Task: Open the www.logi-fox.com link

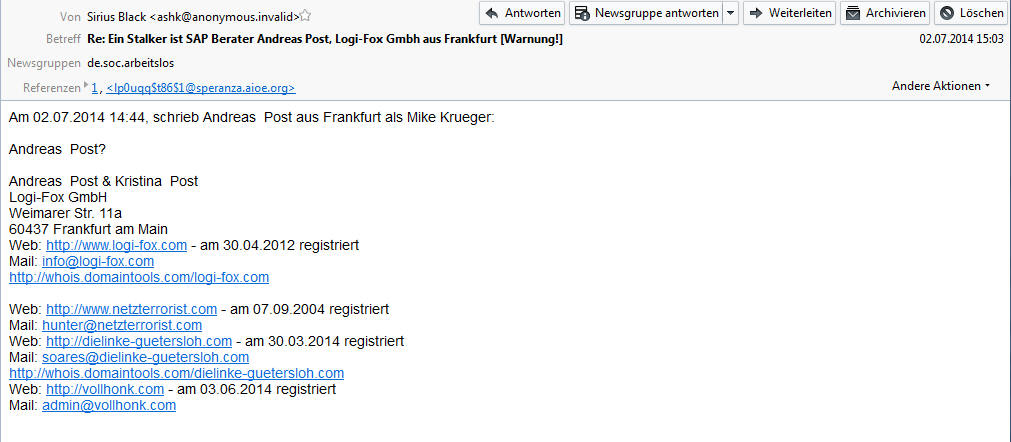Action: coord(117,245)
